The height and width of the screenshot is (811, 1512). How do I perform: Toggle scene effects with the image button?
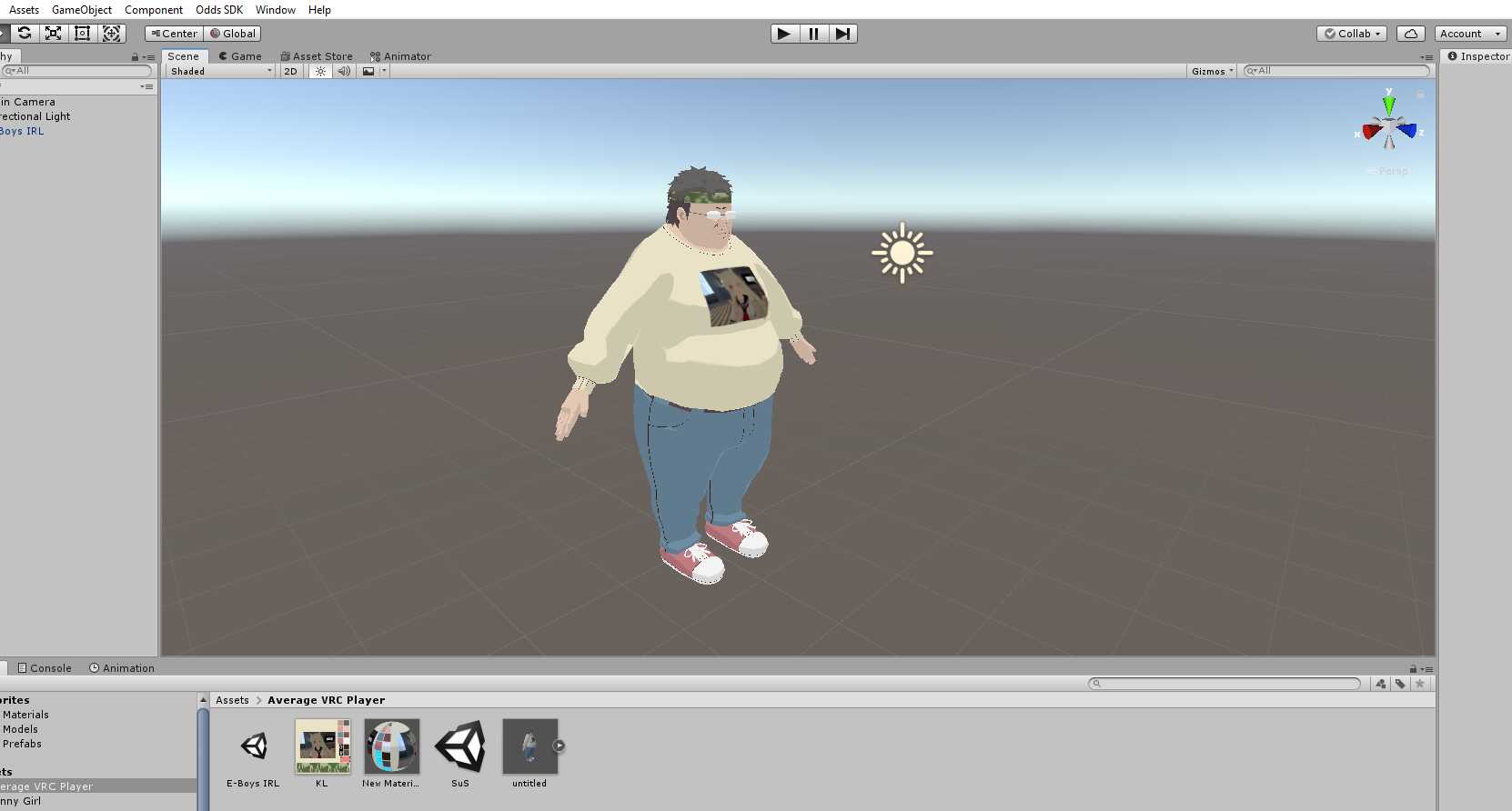coord(368,71)
